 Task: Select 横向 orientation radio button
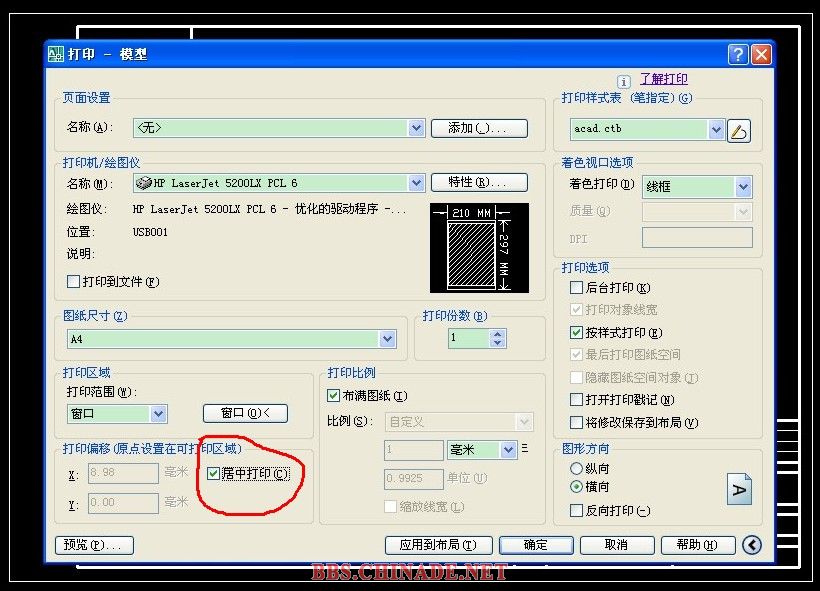tap(576, 487)
